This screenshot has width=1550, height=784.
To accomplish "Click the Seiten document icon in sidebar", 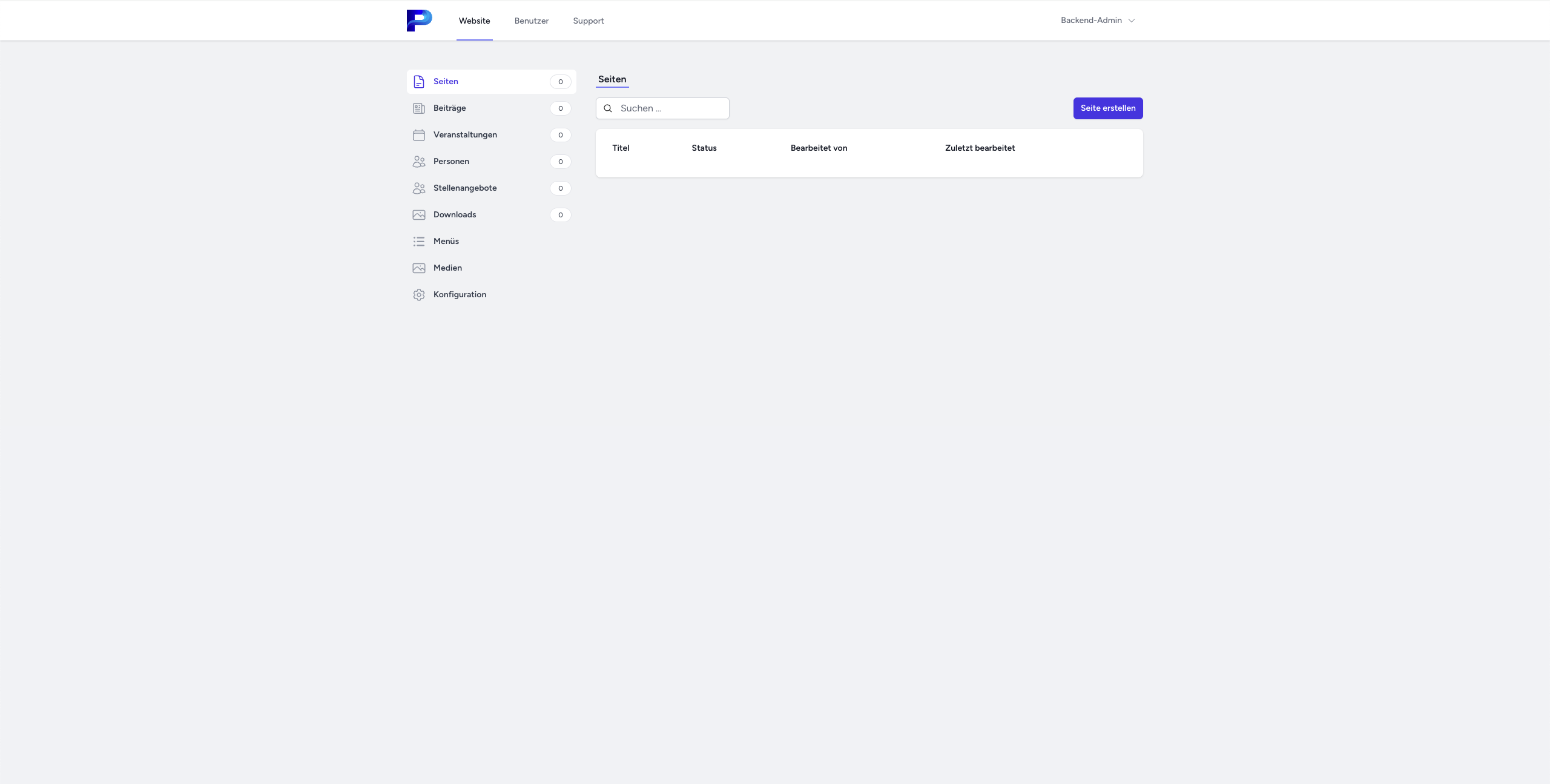I will 418,82.
